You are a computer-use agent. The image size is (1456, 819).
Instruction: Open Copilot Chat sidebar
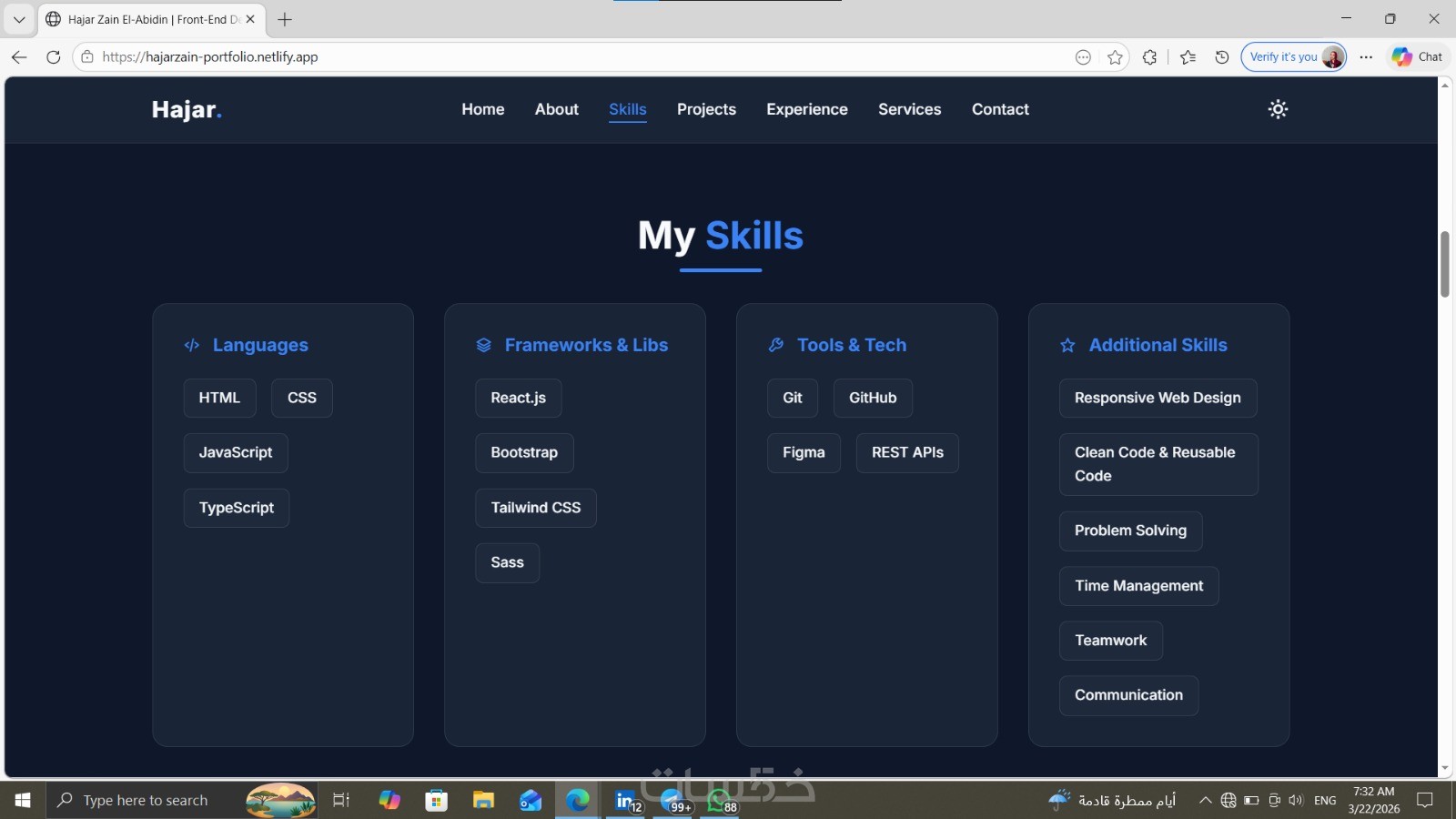tap(1418, 57)
